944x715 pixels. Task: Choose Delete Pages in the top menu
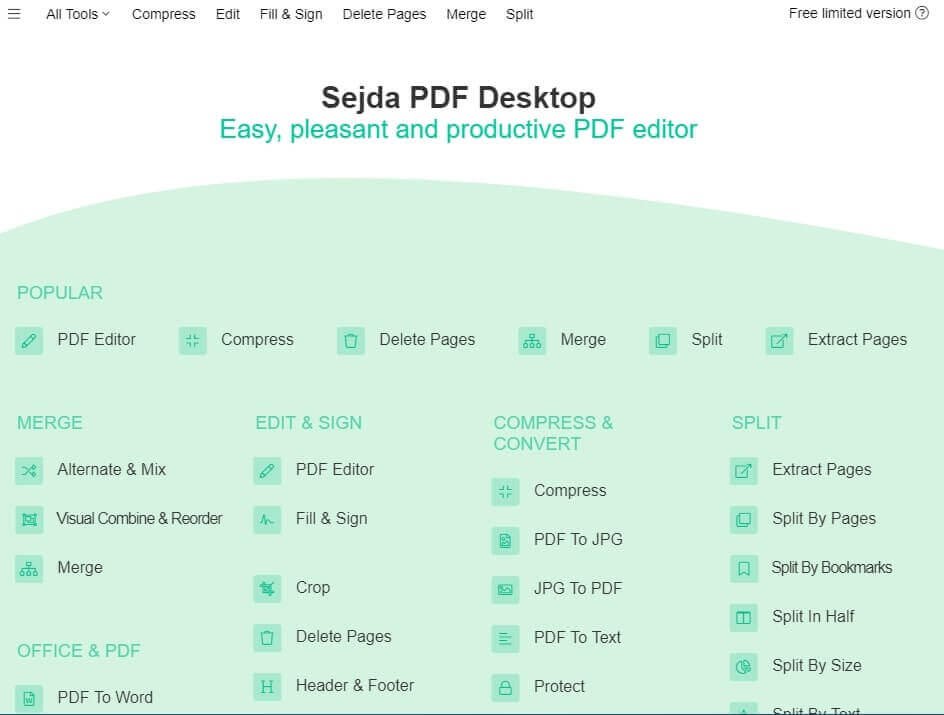pyautogui.click(x=384, y=14)
